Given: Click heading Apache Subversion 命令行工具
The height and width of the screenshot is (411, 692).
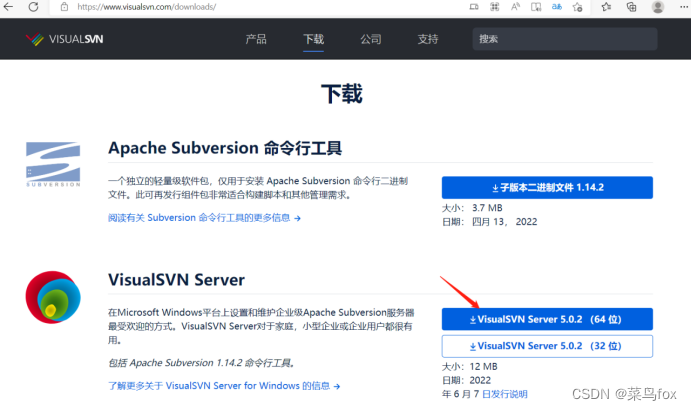Looking at the screenshot, I should (225, 148).
